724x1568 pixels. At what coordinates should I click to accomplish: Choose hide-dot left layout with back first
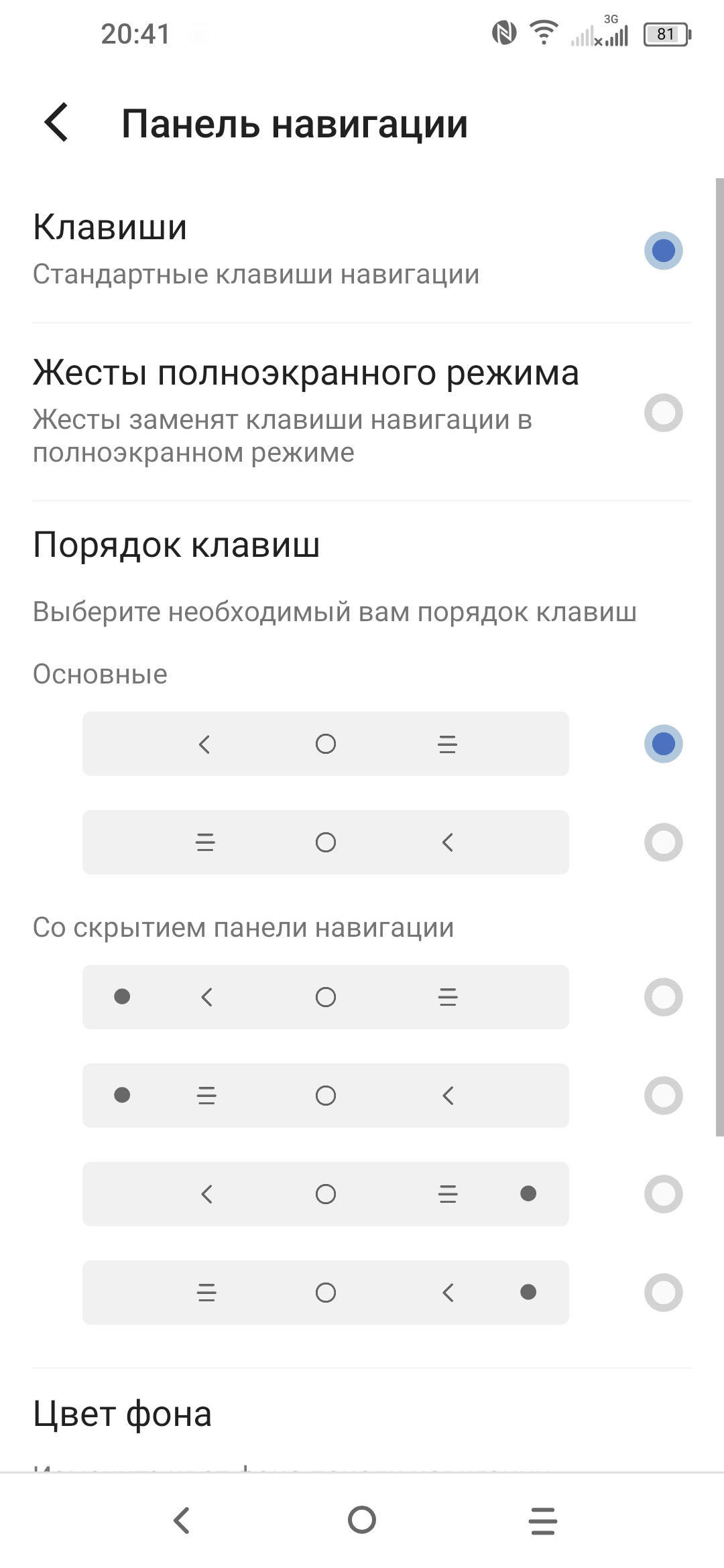click(x=663, y=997)
